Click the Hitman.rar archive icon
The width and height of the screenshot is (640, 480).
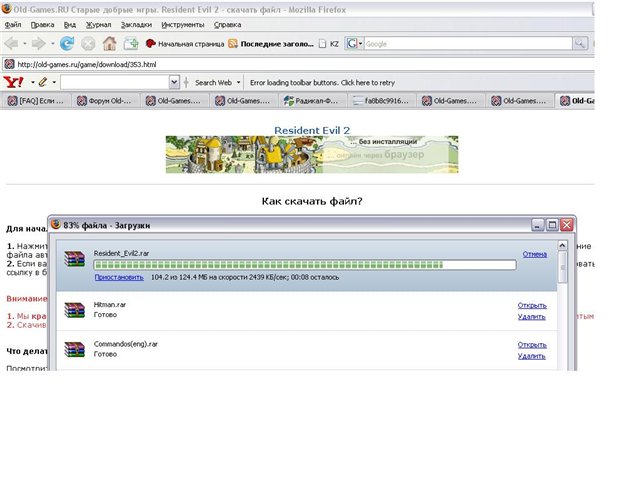point(74,310)
